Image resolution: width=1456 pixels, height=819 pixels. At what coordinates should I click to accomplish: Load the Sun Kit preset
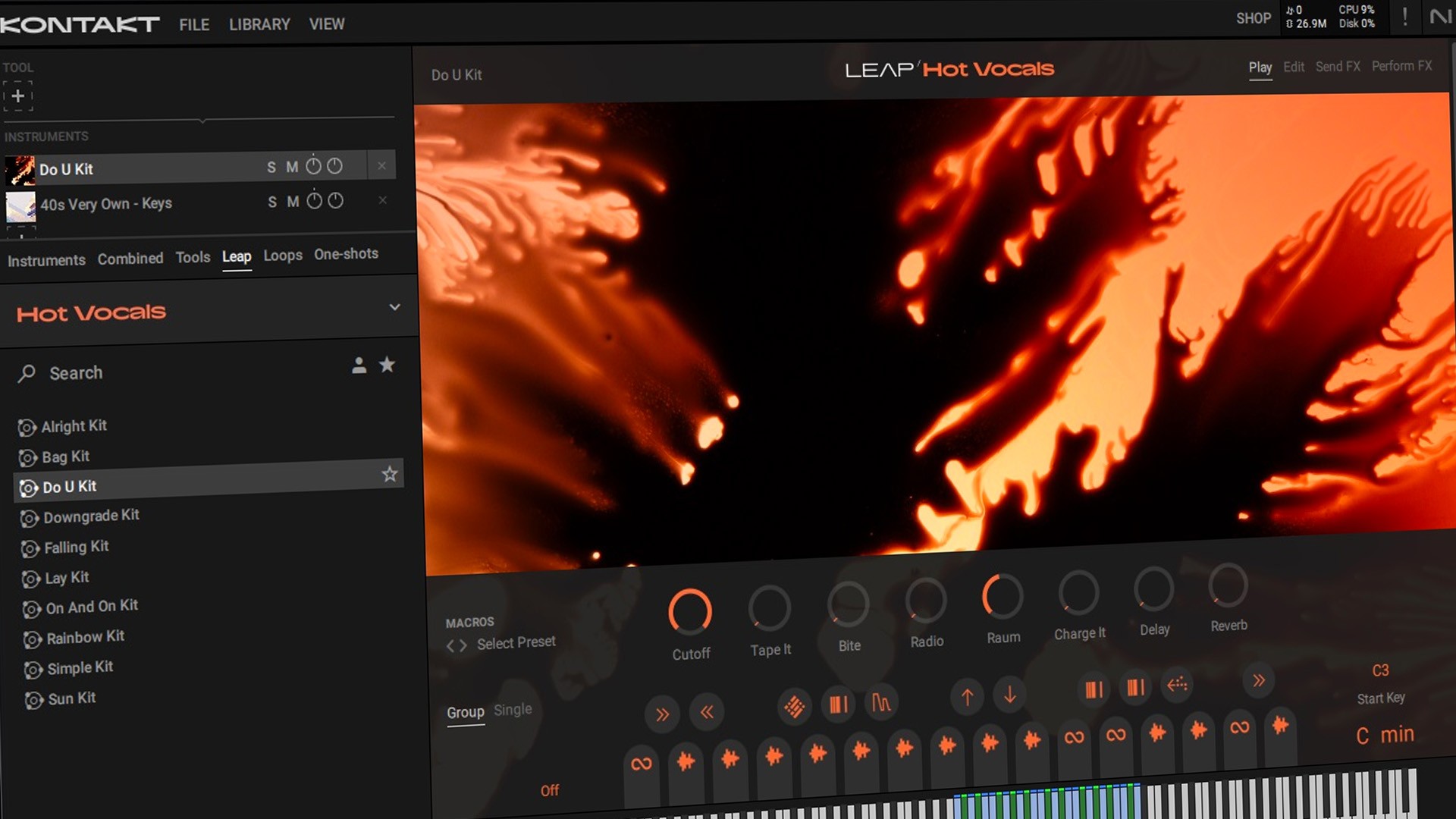[x=71, y=698]
